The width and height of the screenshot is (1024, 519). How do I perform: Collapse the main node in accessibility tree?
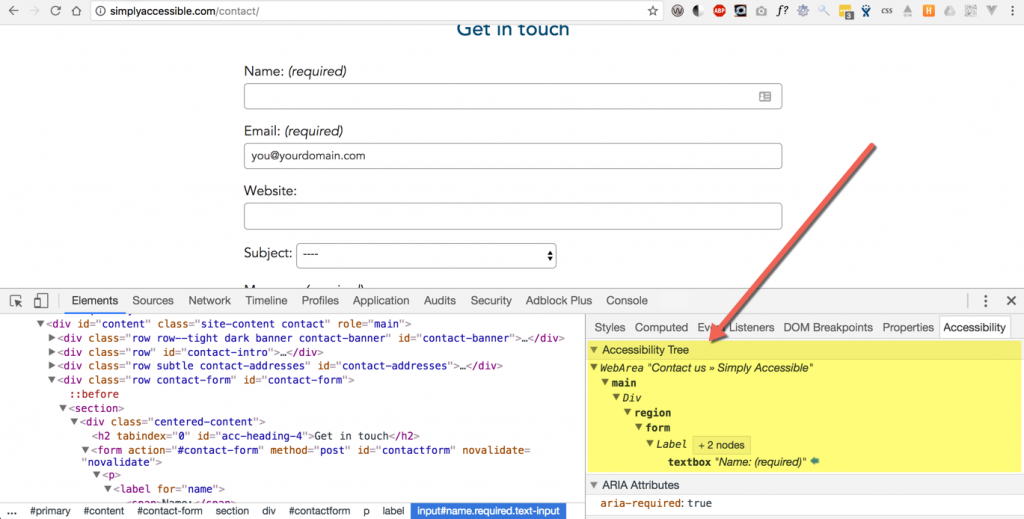[x=605, y=383]
